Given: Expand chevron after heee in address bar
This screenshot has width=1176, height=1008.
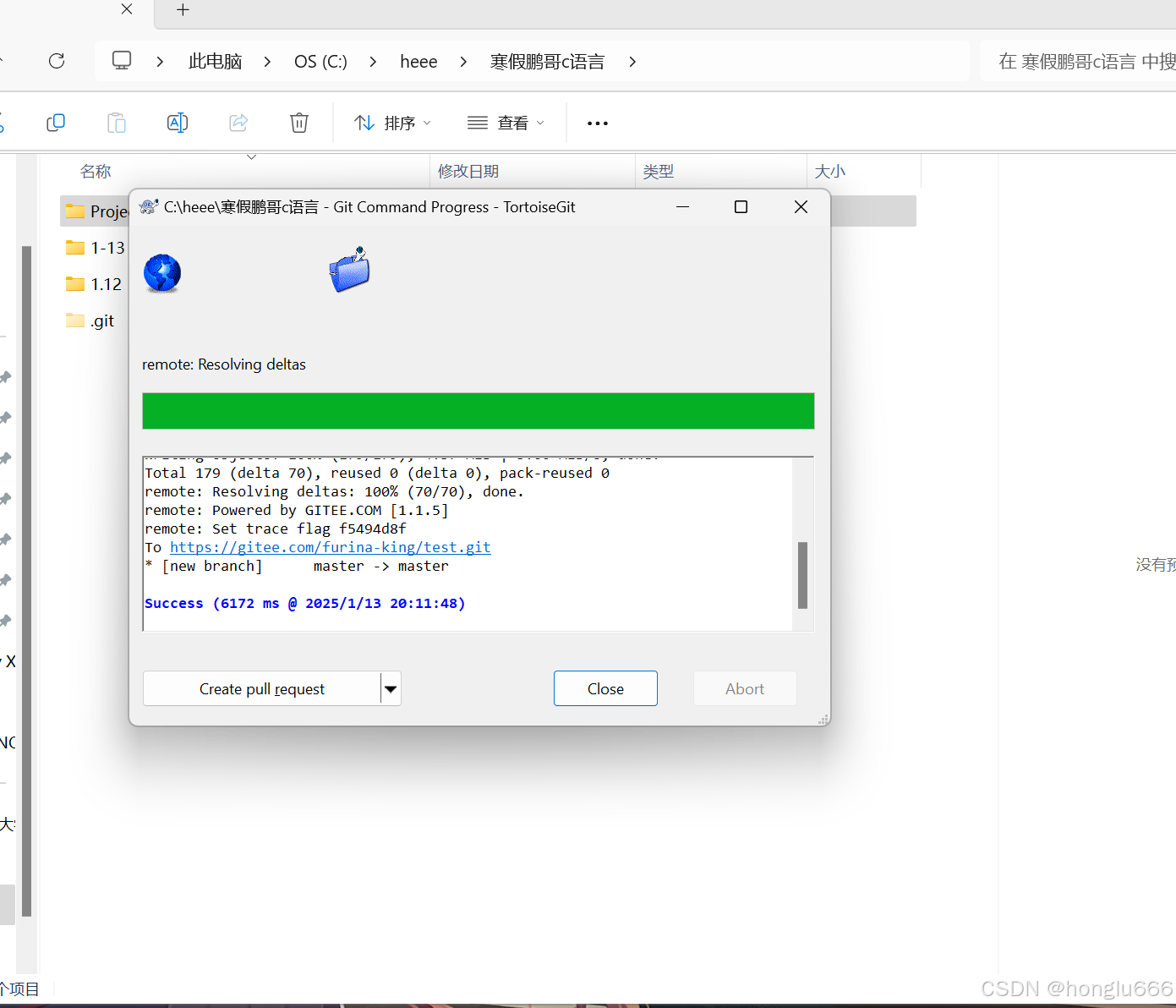Looking at the screenshot, I should point(463,62).
